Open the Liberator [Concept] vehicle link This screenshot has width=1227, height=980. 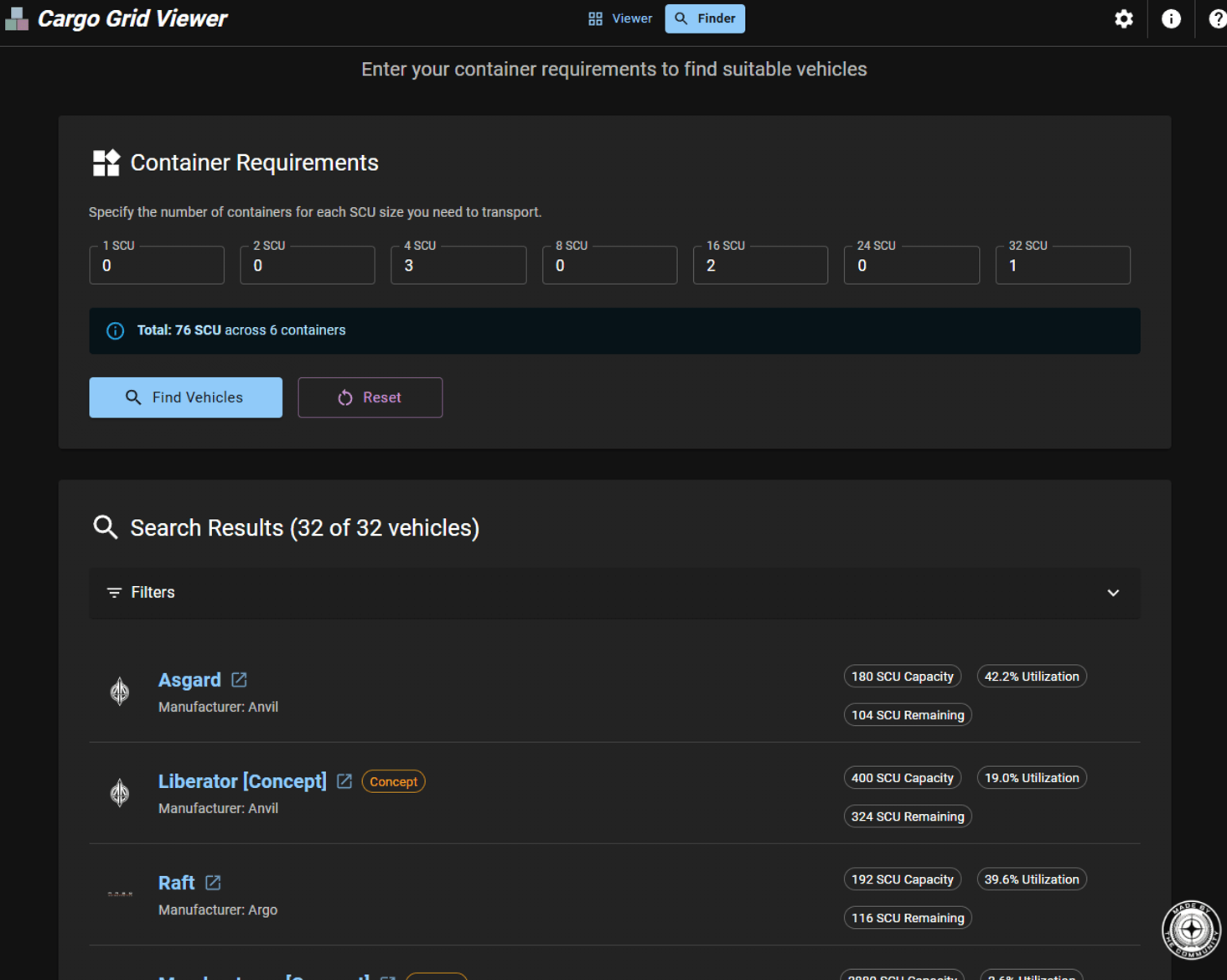click(x=242, y=781)
